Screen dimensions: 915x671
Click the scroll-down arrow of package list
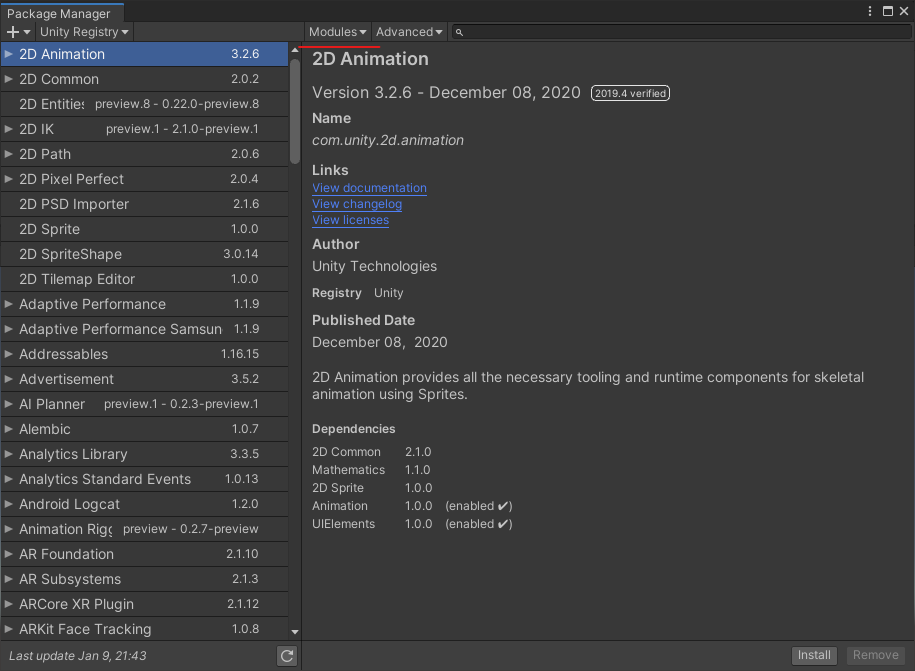pos(295,632)
